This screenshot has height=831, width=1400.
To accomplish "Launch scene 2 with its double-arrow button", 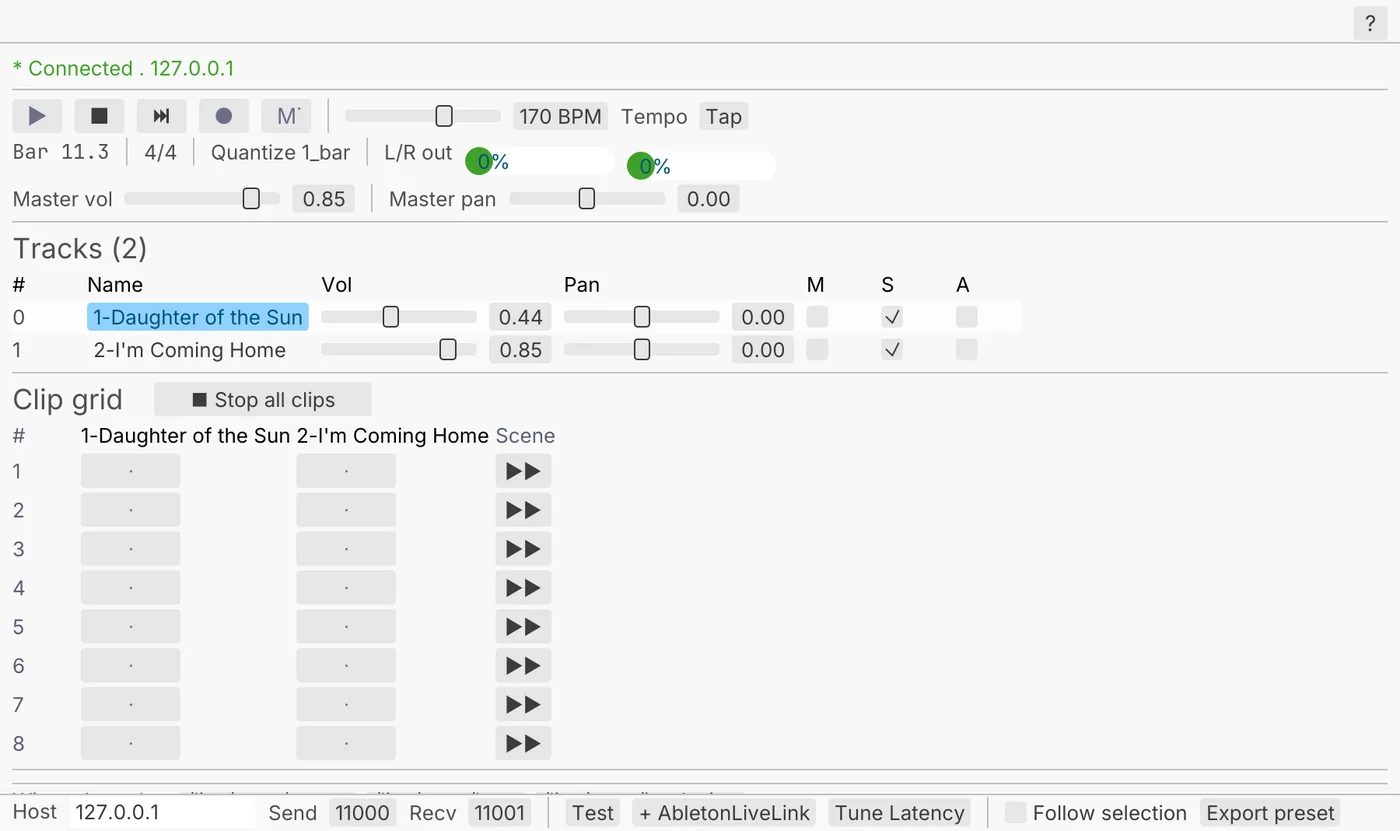I will pyautogui.click(x=523, y=510).
